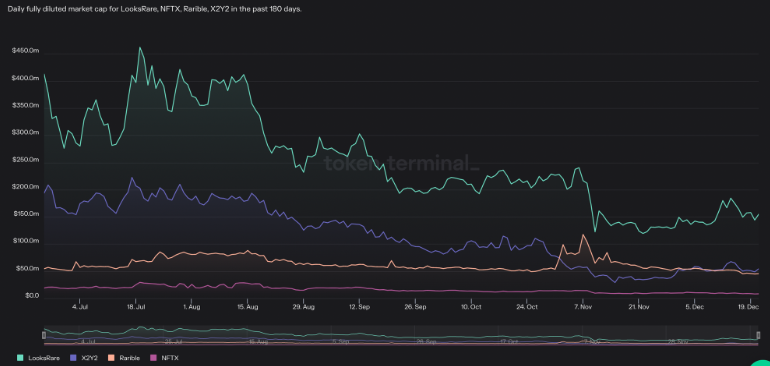Toggle the NFTX series legend label
Image resolution: width=770 pixels, height=366 pixels.
170,358
